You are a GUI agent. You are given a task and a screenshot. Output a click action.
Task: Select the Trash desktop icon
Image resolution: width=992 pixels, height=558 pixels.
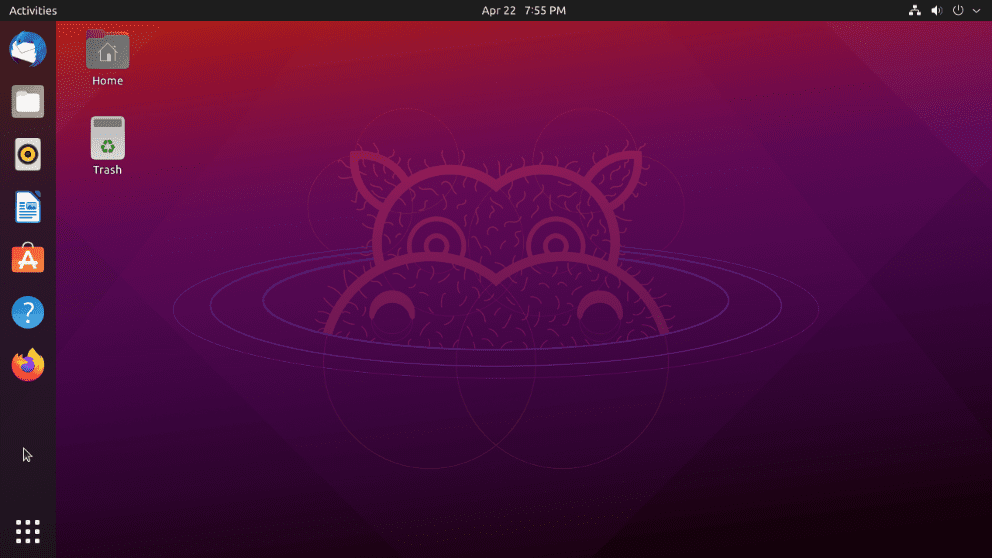pyautogui.click(x=108, y=138)
